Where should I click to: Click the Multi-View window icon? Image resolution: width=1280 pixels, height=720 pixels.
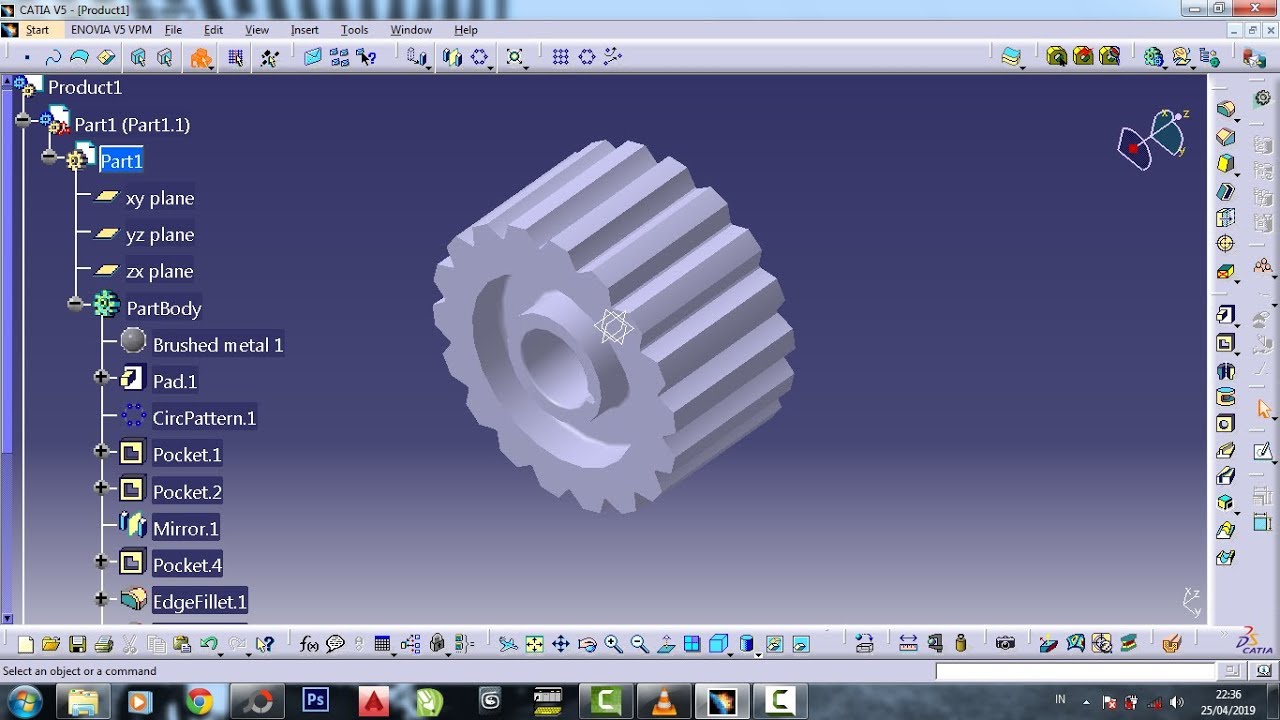(692, 644)
